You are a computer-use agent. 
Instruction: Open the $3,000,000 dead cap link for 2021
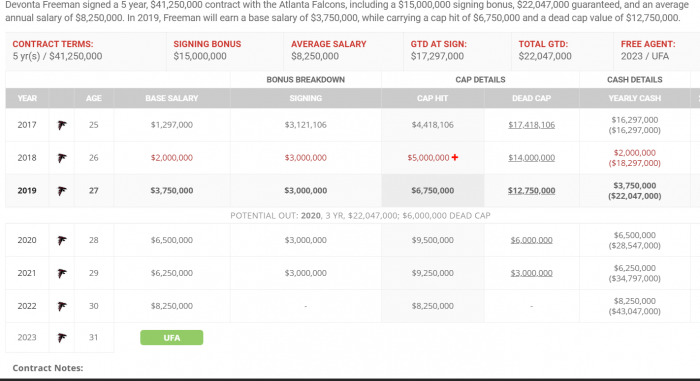531,273
